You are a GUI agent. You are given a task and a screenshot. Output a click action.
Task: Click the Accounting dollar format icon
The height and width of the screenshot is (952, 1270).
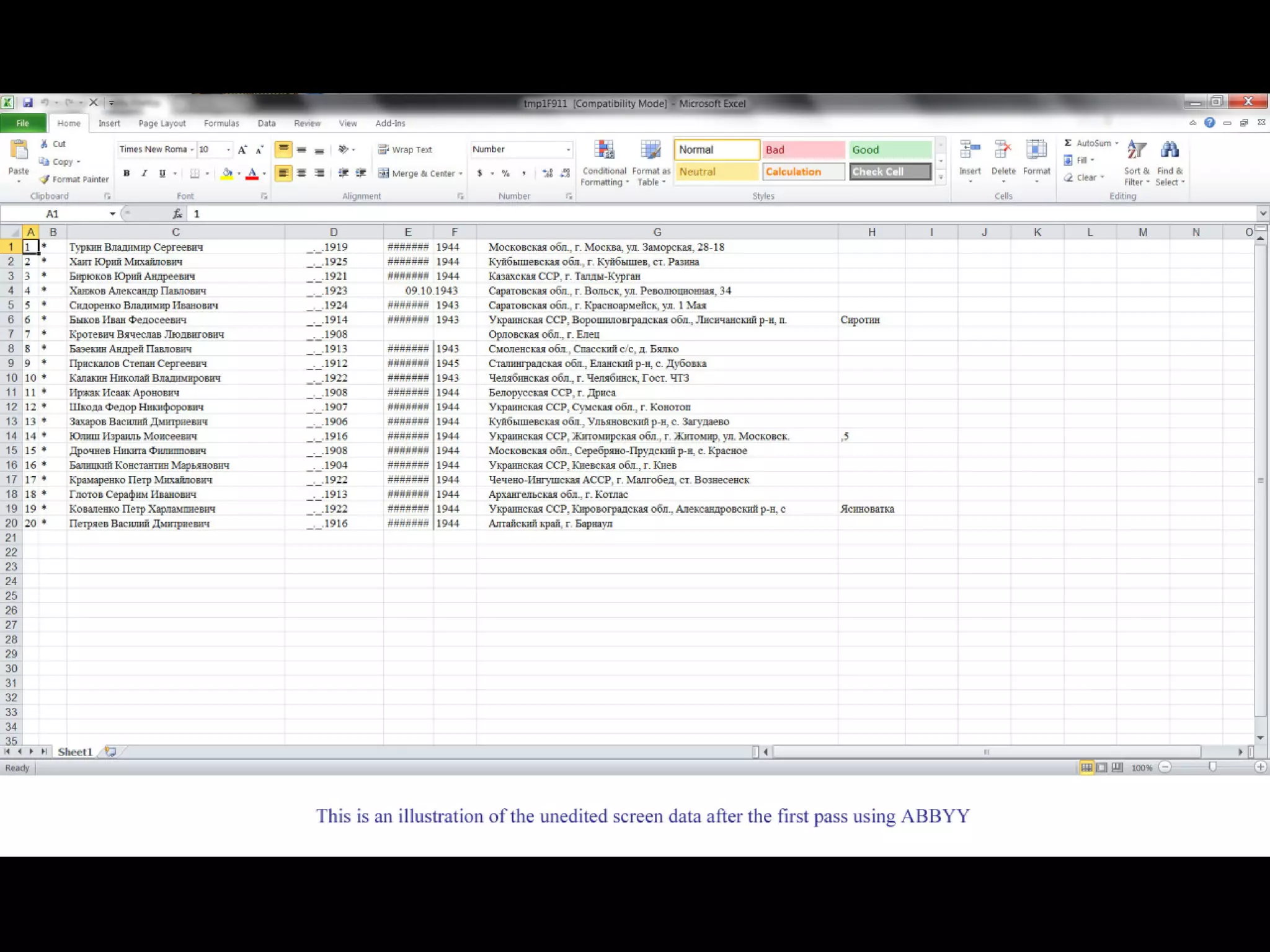pos(479,174)
